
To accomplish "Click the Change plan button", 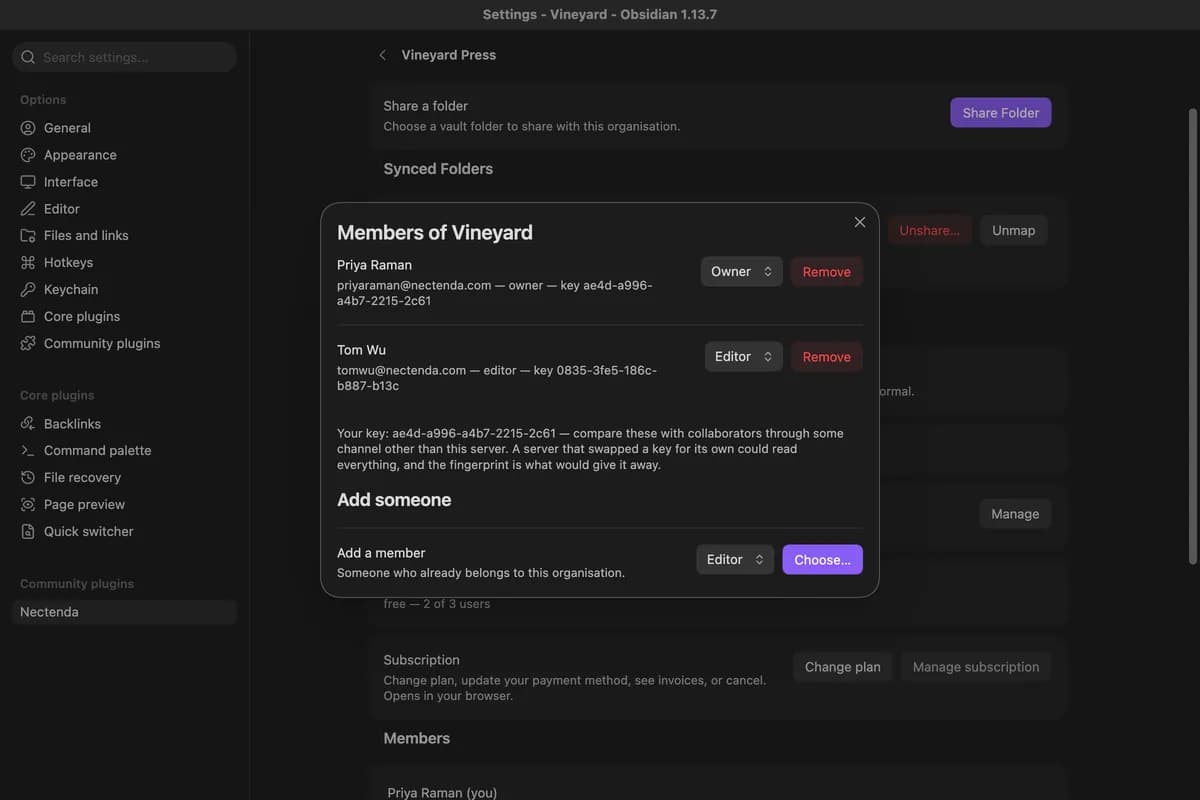I will 843,667.
